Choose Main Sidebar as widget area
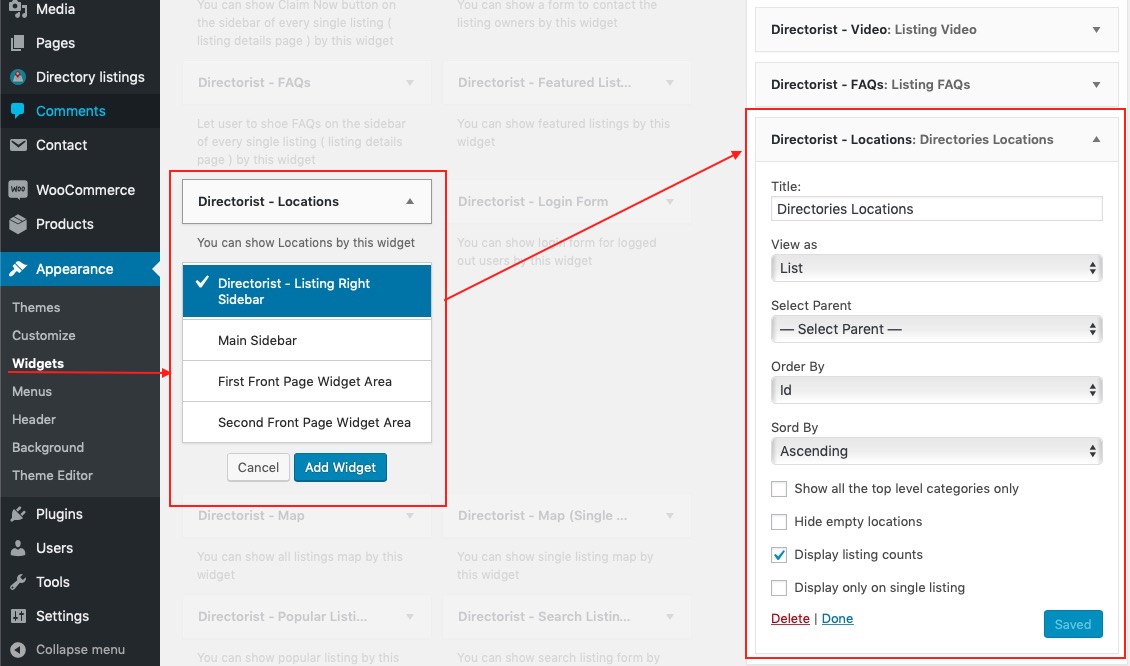Image resolution: width=1130 pixels, height=666 pixels. [x=307, y=340]
